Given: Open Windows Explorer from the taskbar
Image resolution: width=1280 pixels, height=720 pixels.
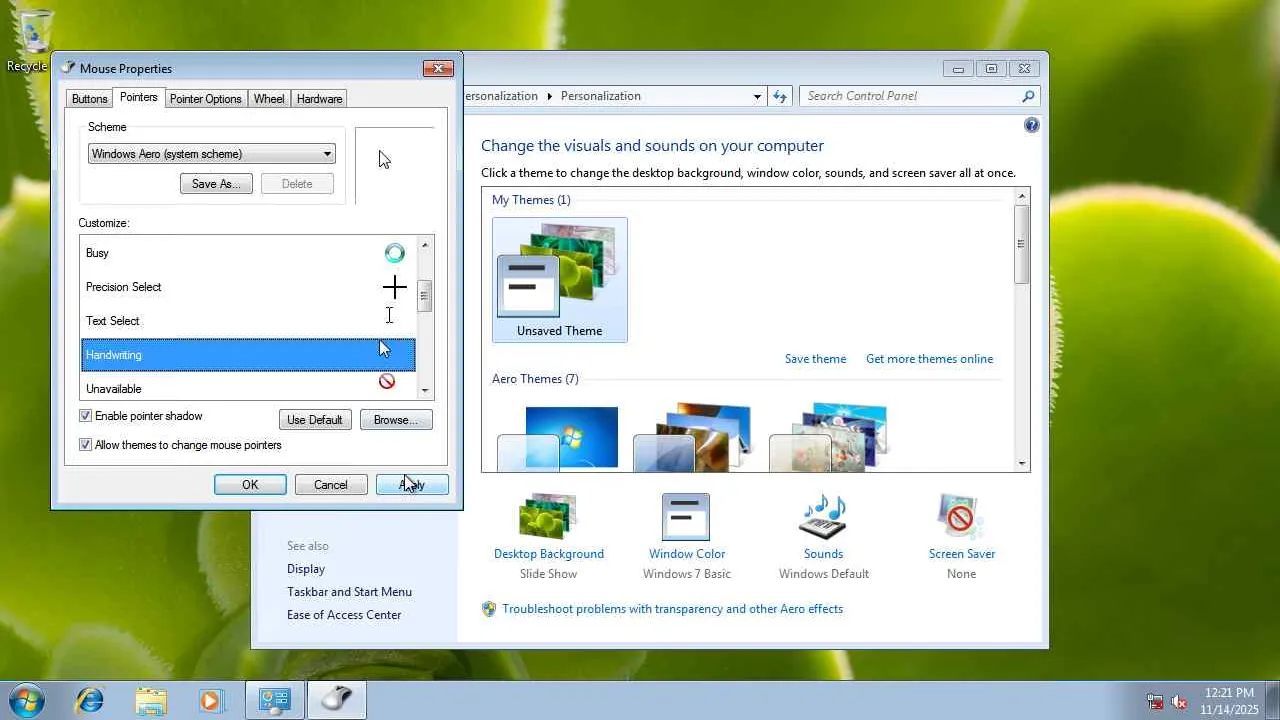Looking at the screenshot, I should click(x=151, y=700).
